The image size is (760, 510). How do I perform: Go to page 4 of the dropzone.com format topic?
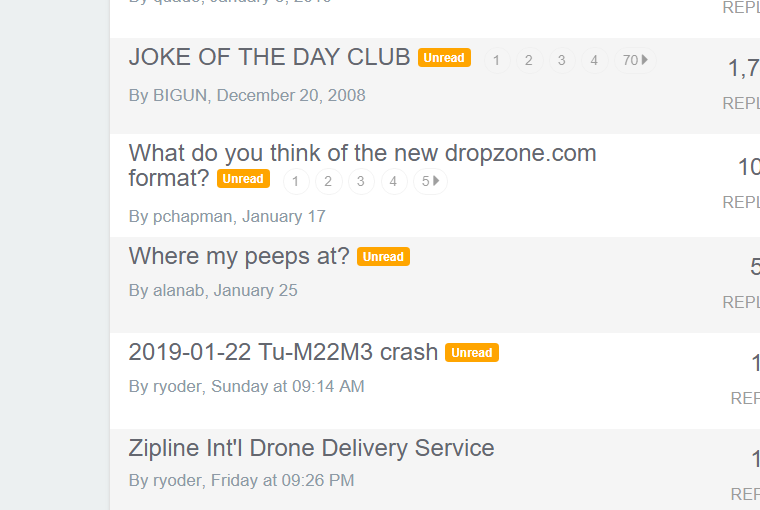tap(394, 181)
